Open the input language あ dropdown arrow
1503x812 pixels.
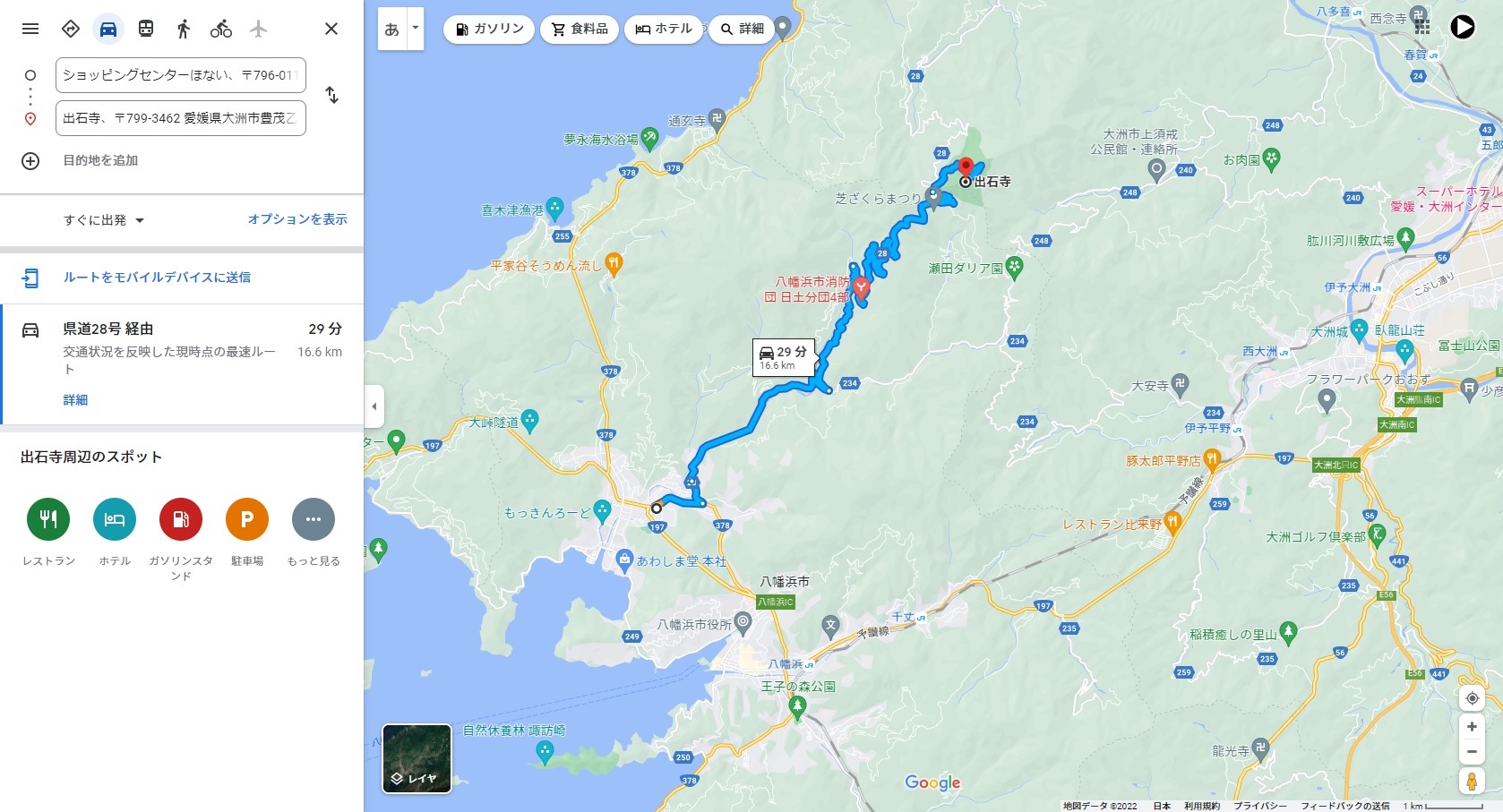415,29
